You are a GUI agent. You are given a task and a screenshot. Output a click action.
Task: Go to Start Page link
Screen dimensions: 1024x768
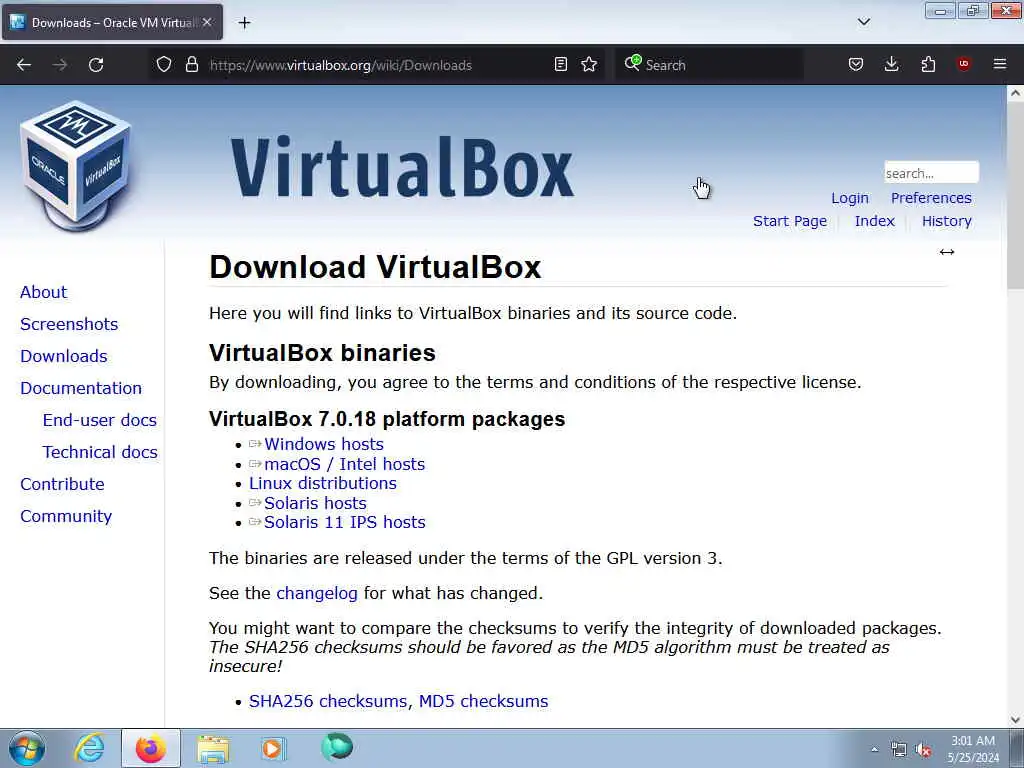coord(790,221)
